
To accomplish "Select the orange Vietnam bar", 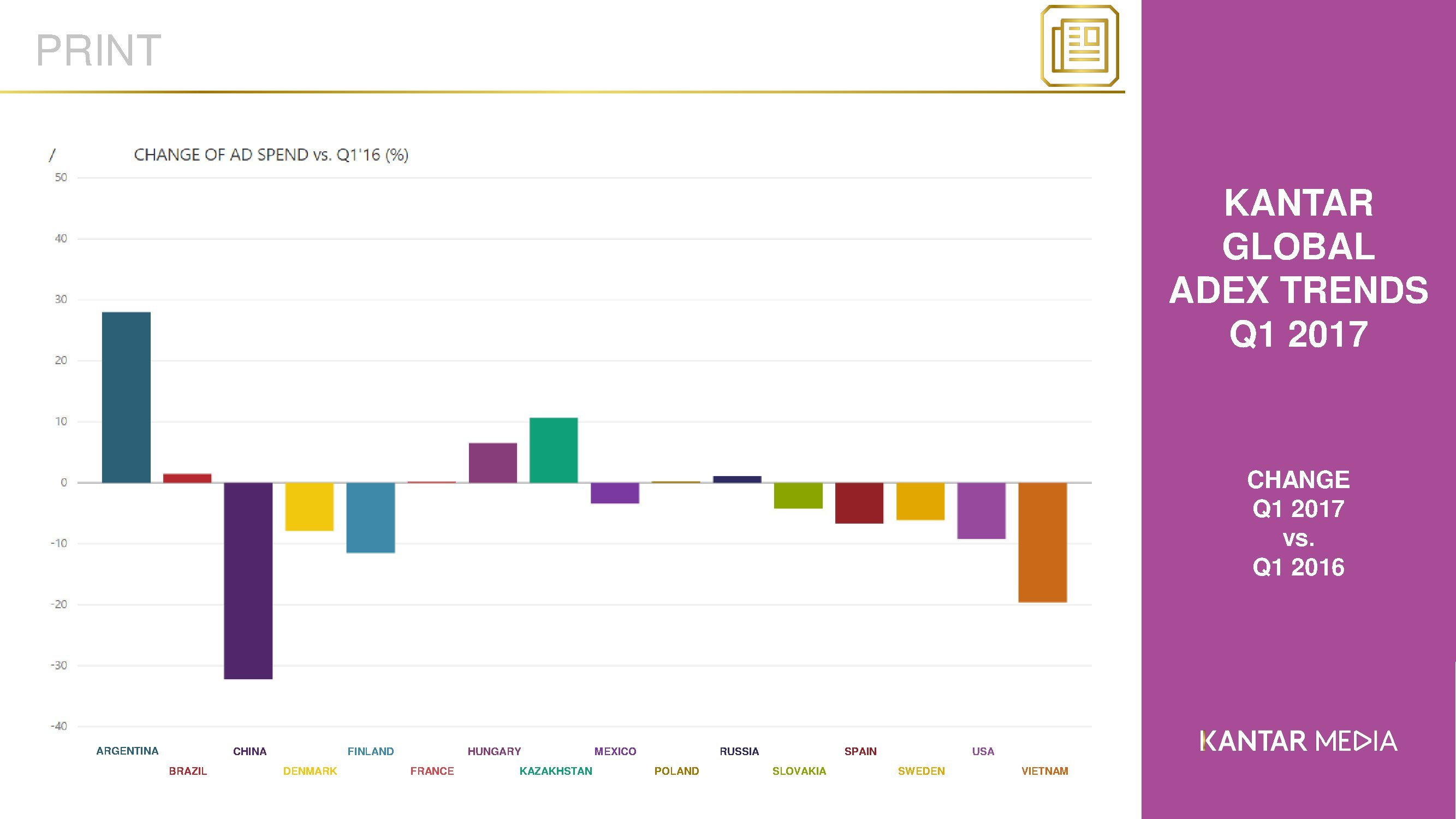I will [x=1042, y=542].
